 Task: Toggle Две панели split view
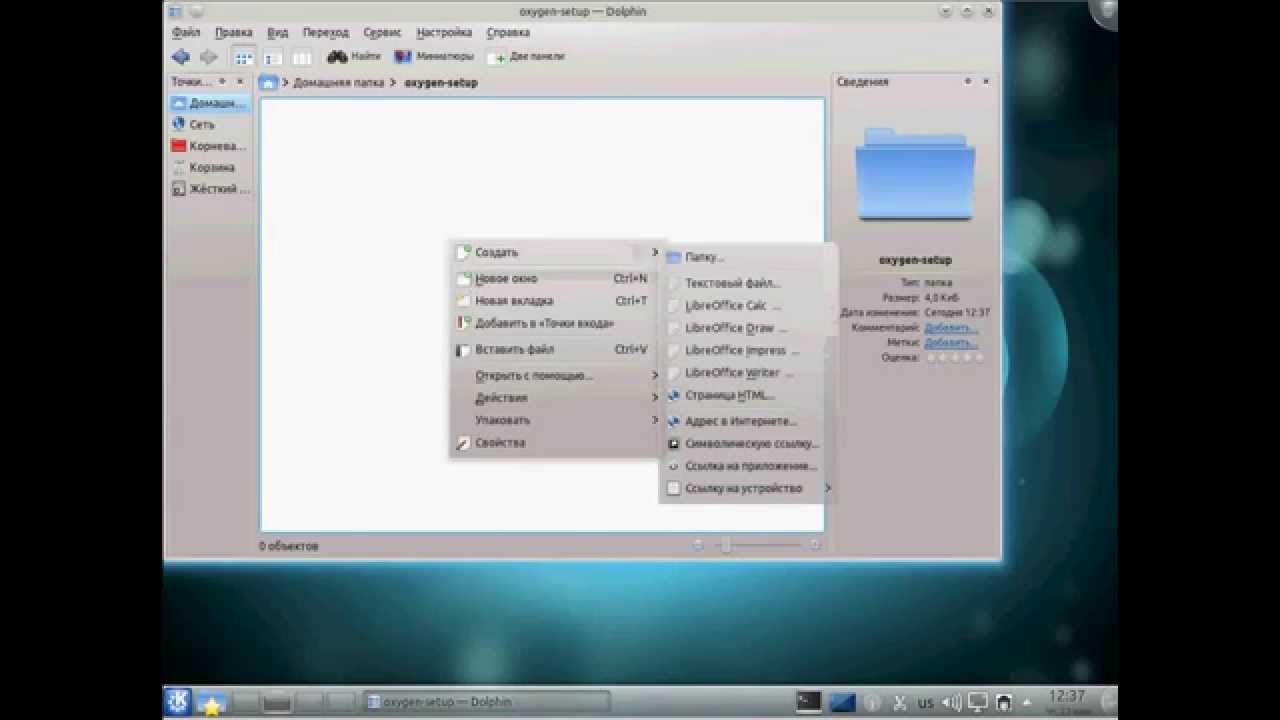click(526, 57)
